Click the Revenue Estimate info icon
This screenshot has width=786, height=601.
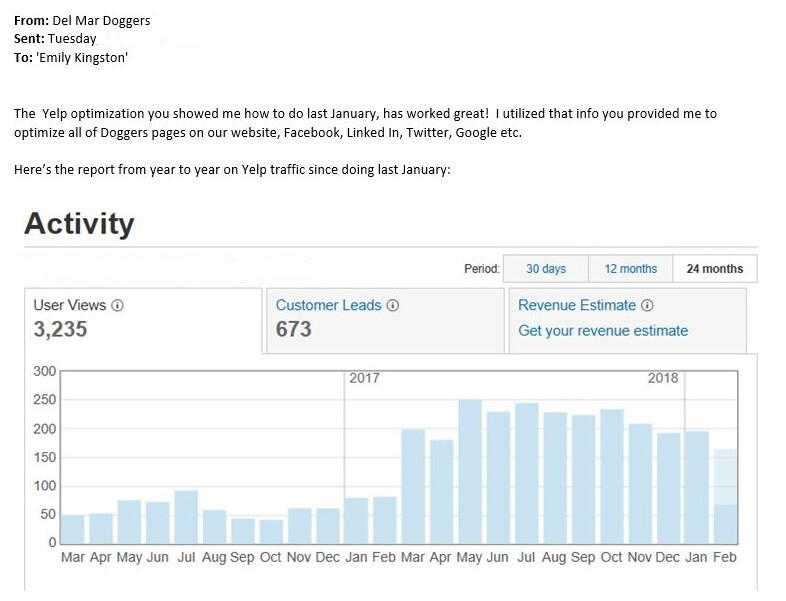click(647, 305)
